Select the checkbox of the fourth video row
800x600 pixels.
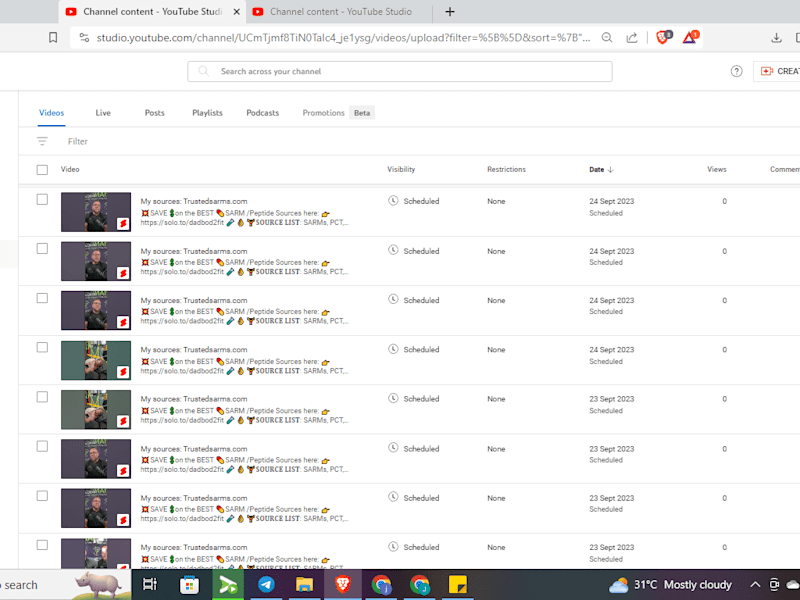42,347
